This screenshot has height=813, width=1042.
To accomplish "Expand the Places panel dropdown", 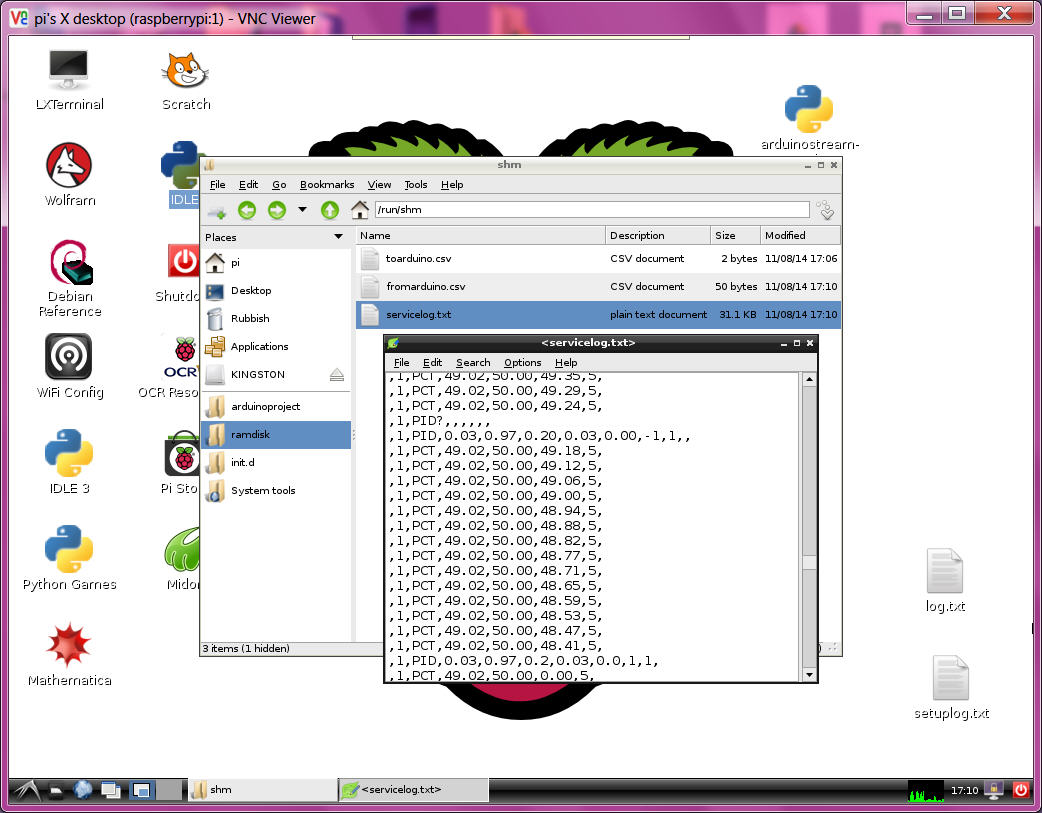I will [338, 237].
